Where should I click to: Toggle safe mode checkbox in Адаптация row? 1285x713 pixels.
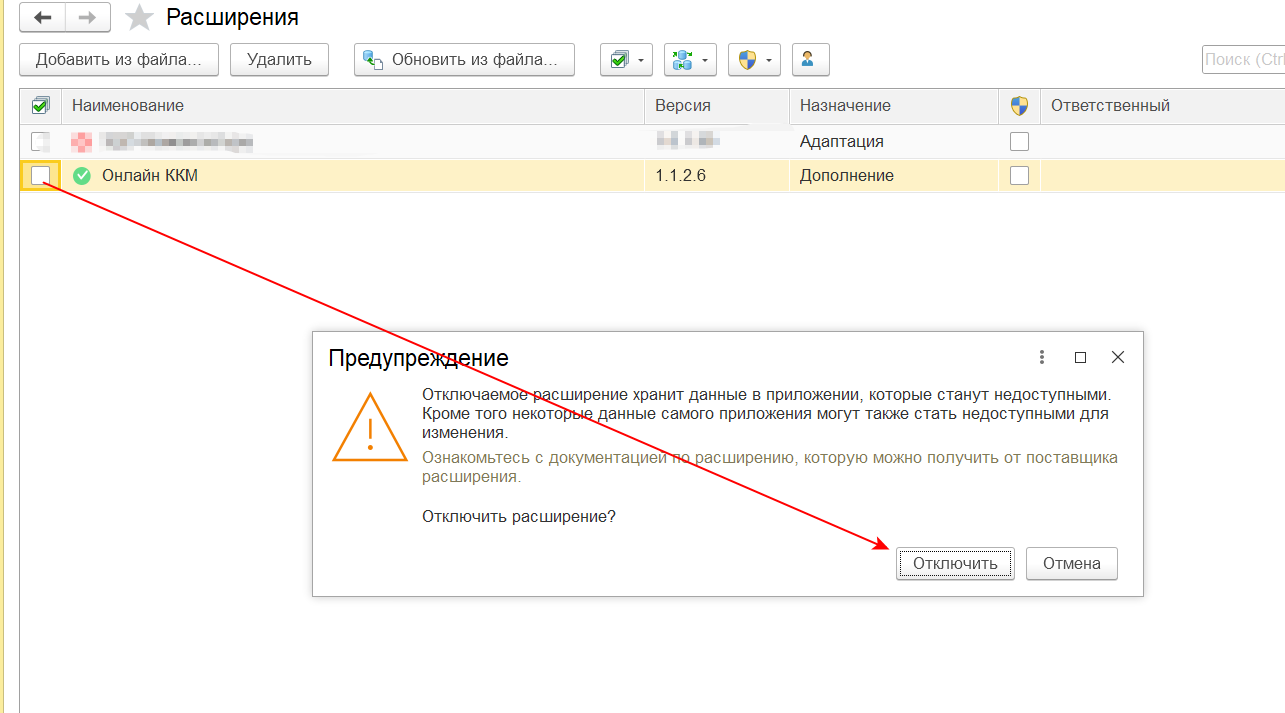pyautogui.click(x=1019, y=142)
